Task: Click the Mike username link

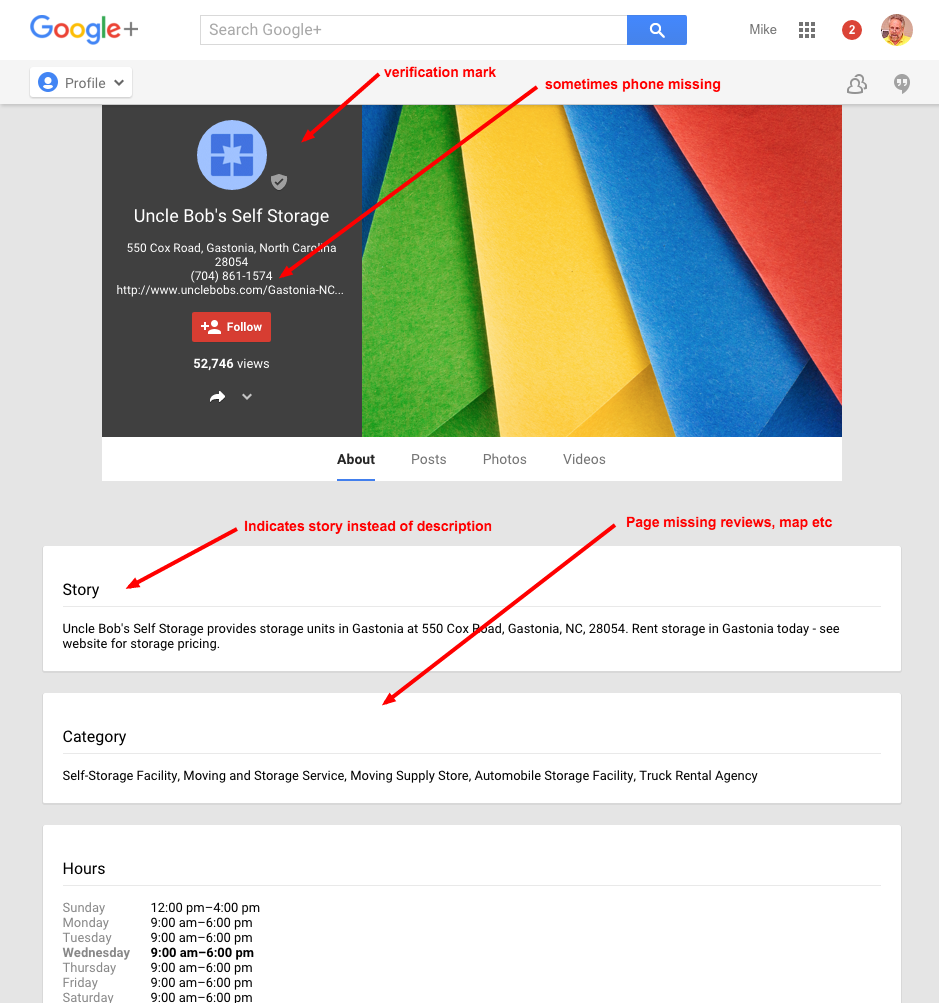Action: pyautogui.click(x=762, y=29)
